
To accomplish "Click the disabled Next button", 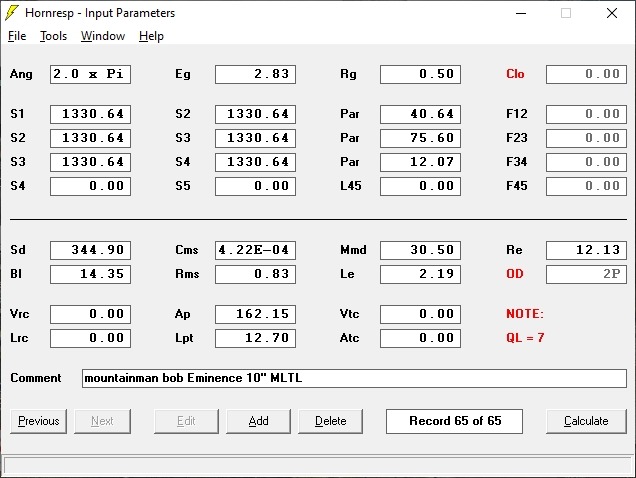I will pos(102,421).
